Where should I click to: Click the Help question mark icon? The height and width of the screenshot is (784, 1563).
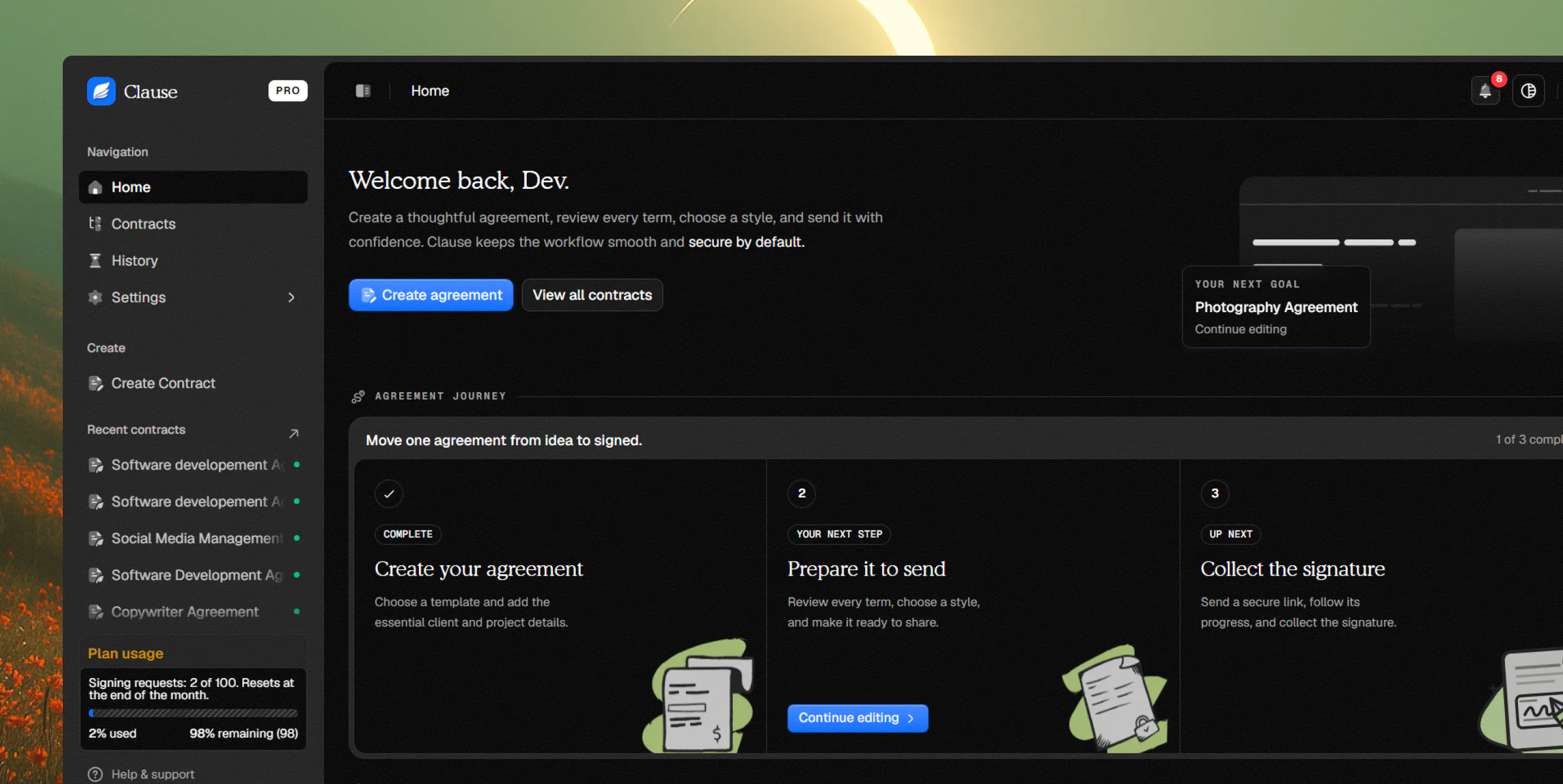(x=95, y=775)
